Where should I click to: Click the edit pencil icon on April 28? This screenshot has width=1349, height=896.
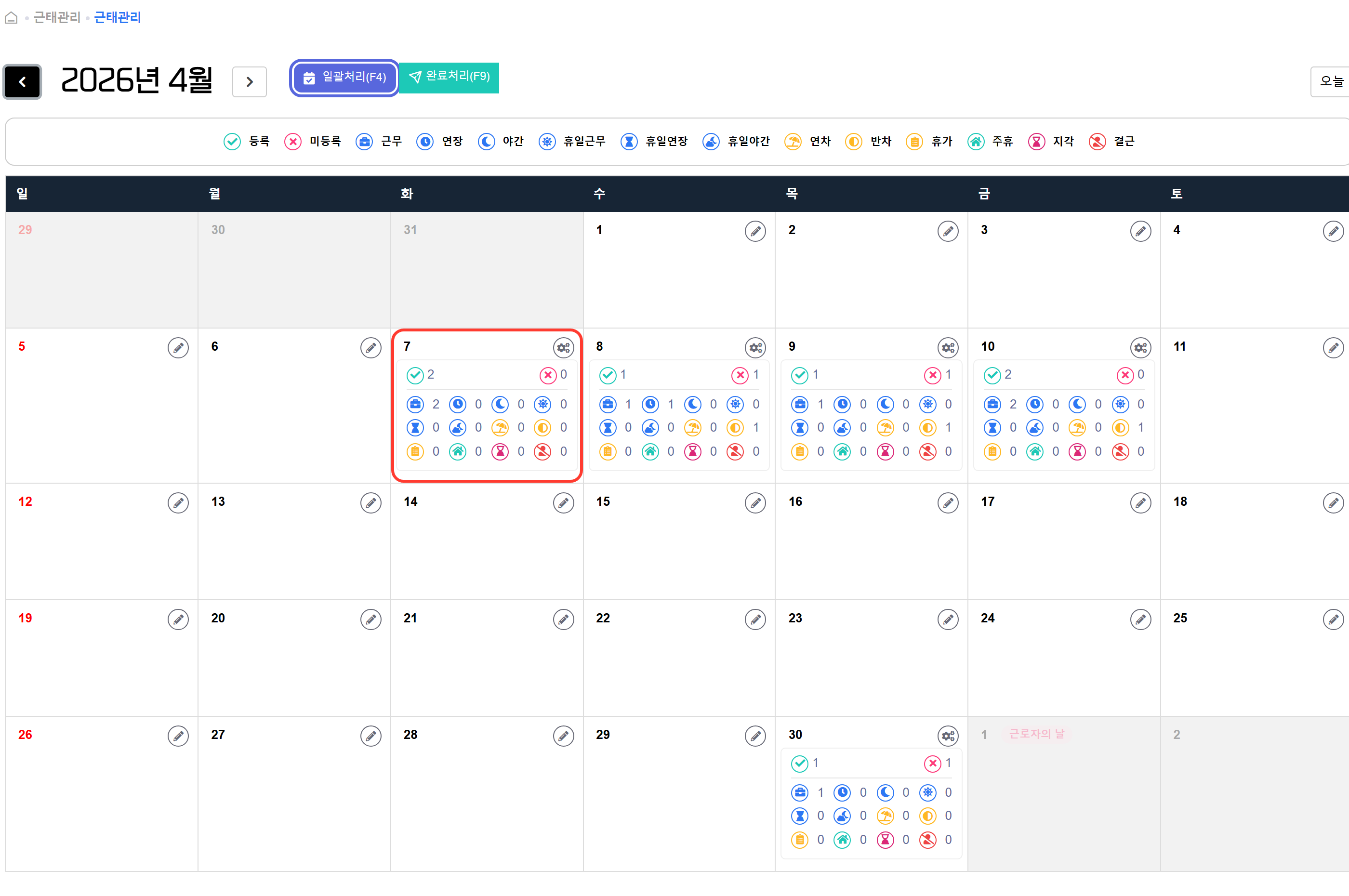563,736
